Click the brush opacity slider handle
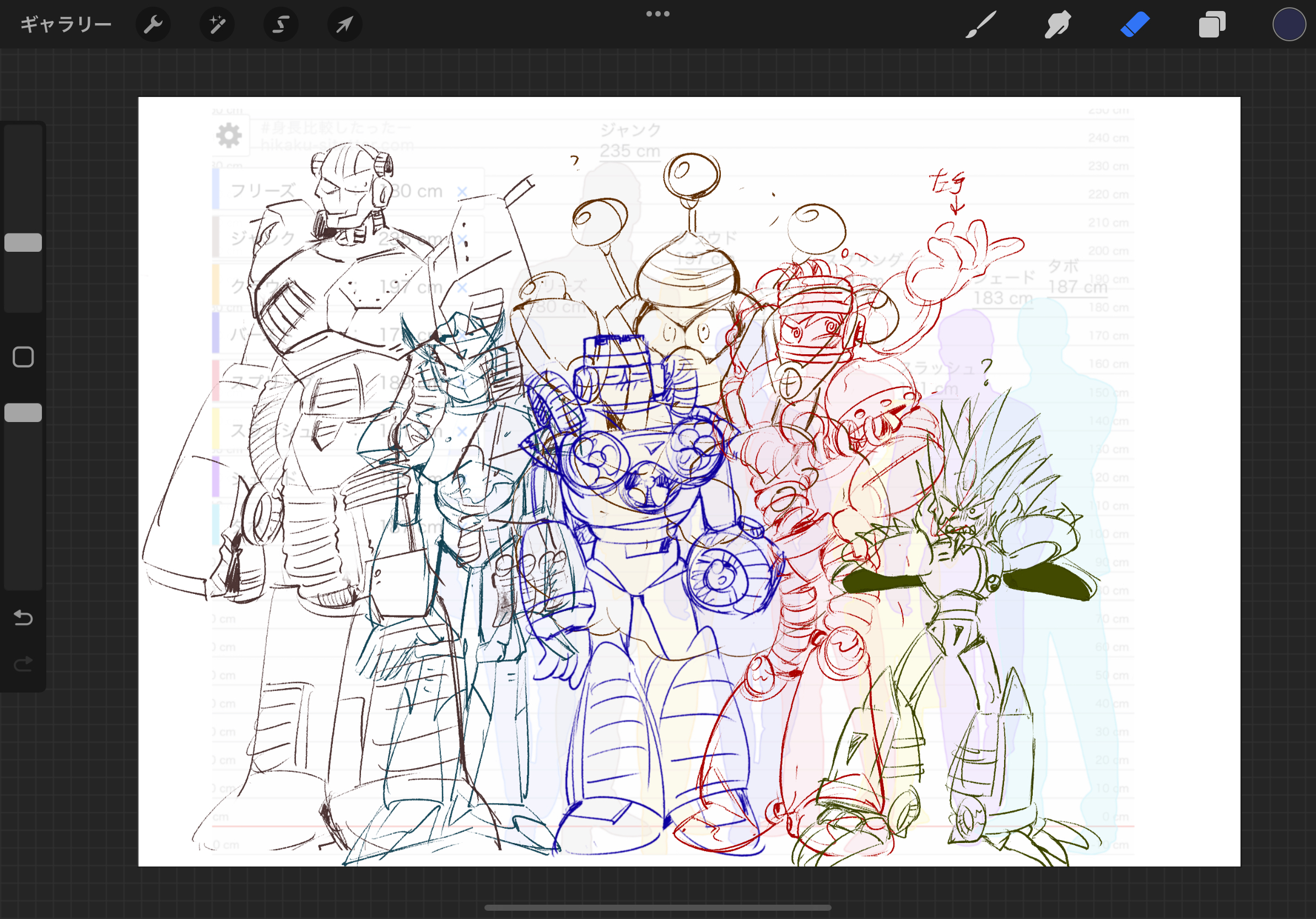This screenshot has height=919, width=1316. (23, 413)
